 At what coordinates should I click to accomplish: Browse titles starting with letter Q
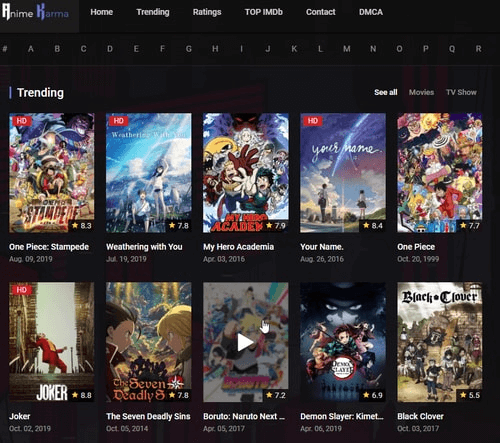point(452,49)
